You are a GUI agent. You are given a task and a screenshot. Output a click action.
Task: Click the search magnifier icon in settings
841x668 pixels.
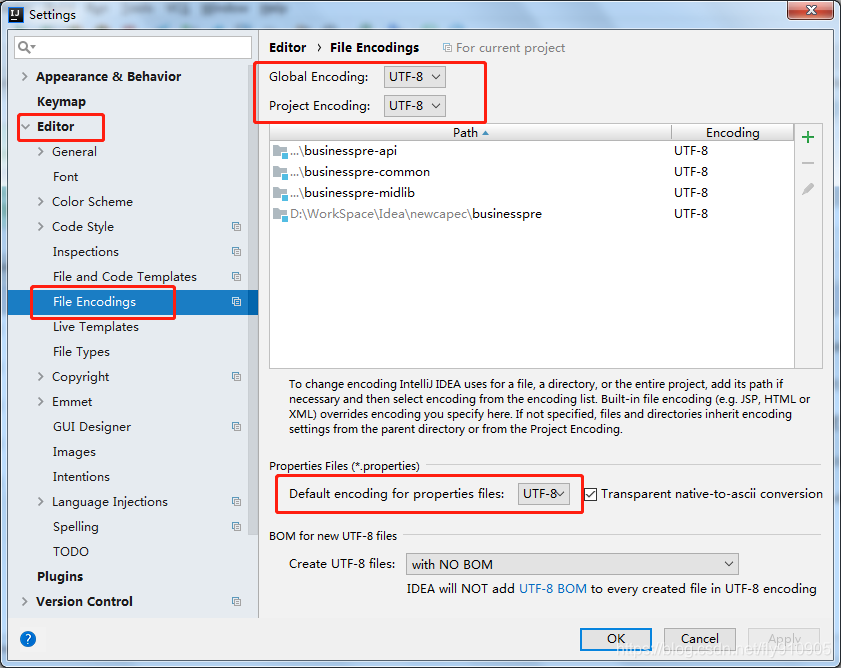26,47
